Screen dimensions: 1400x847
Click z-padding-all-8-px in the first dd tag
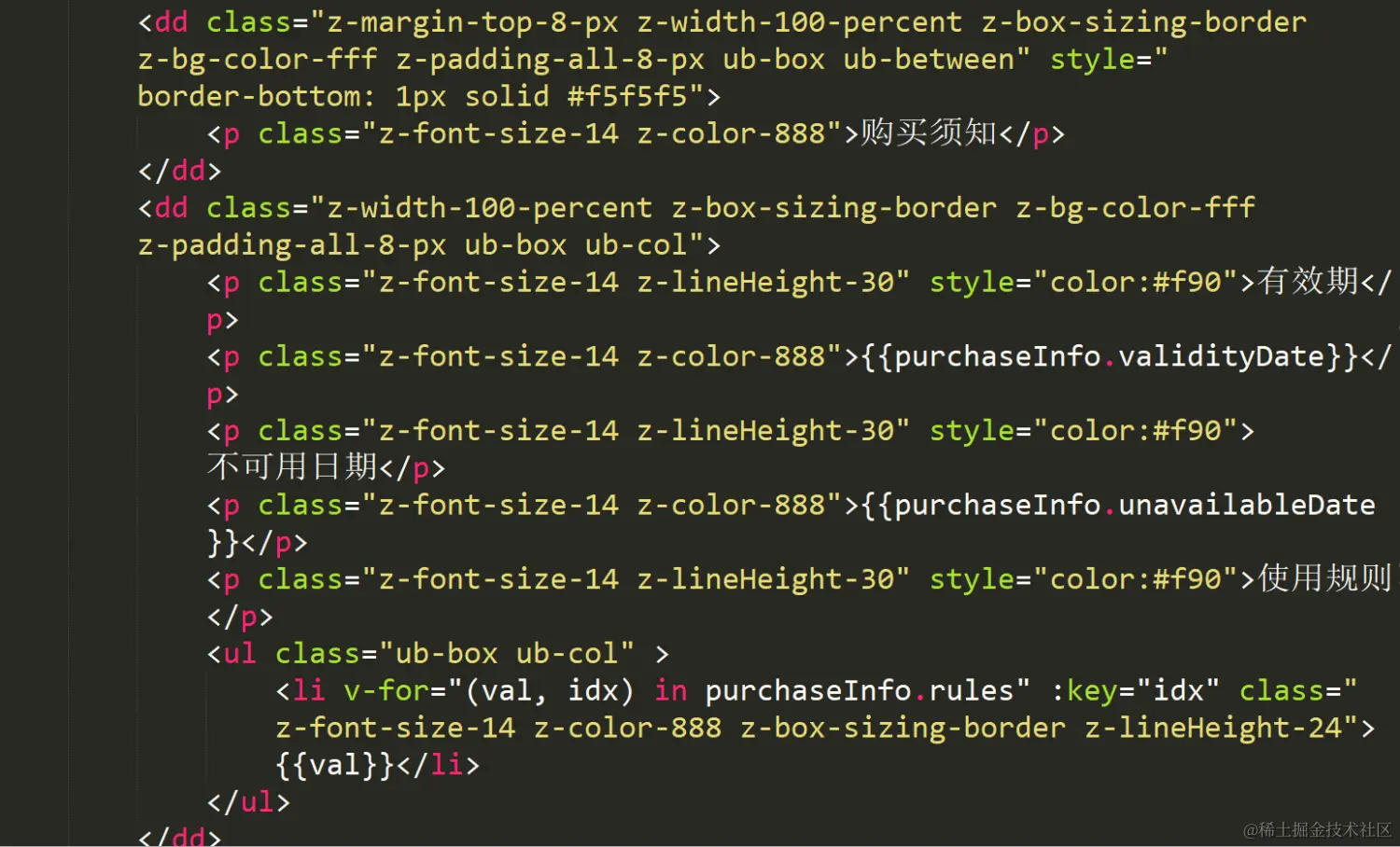(550, 59)
